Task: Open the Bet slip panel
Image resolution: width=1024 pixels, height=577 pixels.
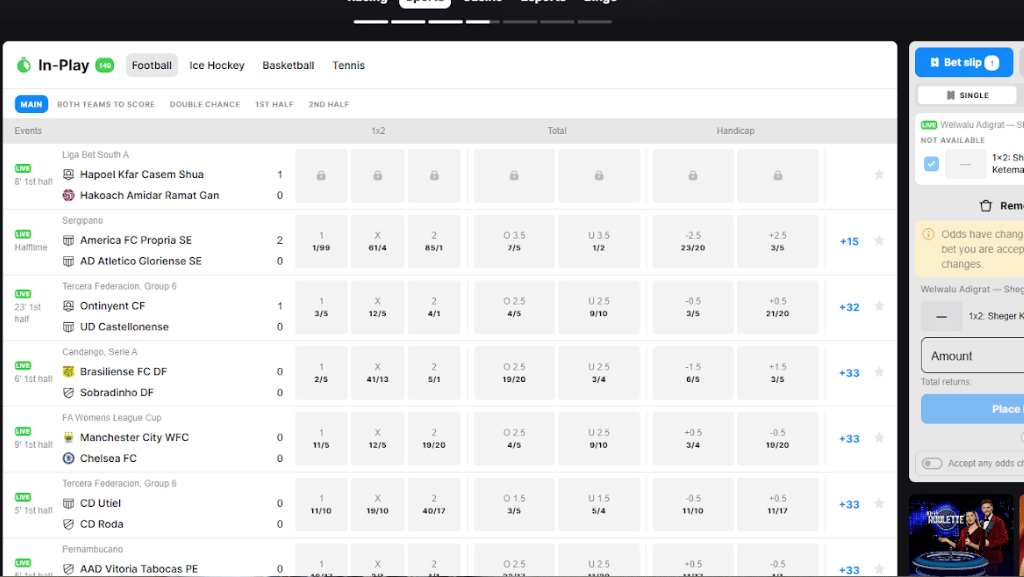Action: 962,62
